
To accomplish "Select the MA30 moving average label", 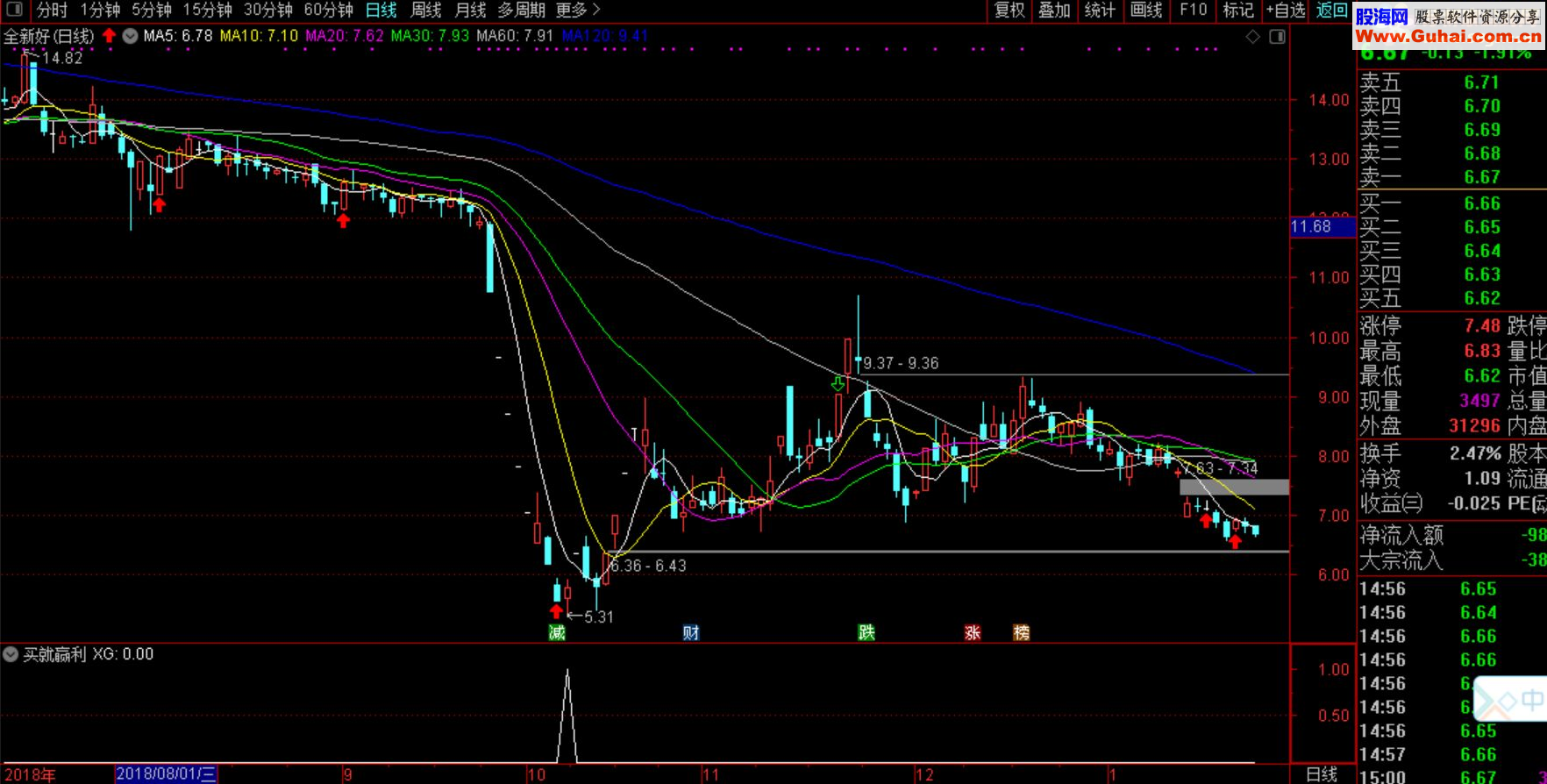I will click(x=430, y=36).
